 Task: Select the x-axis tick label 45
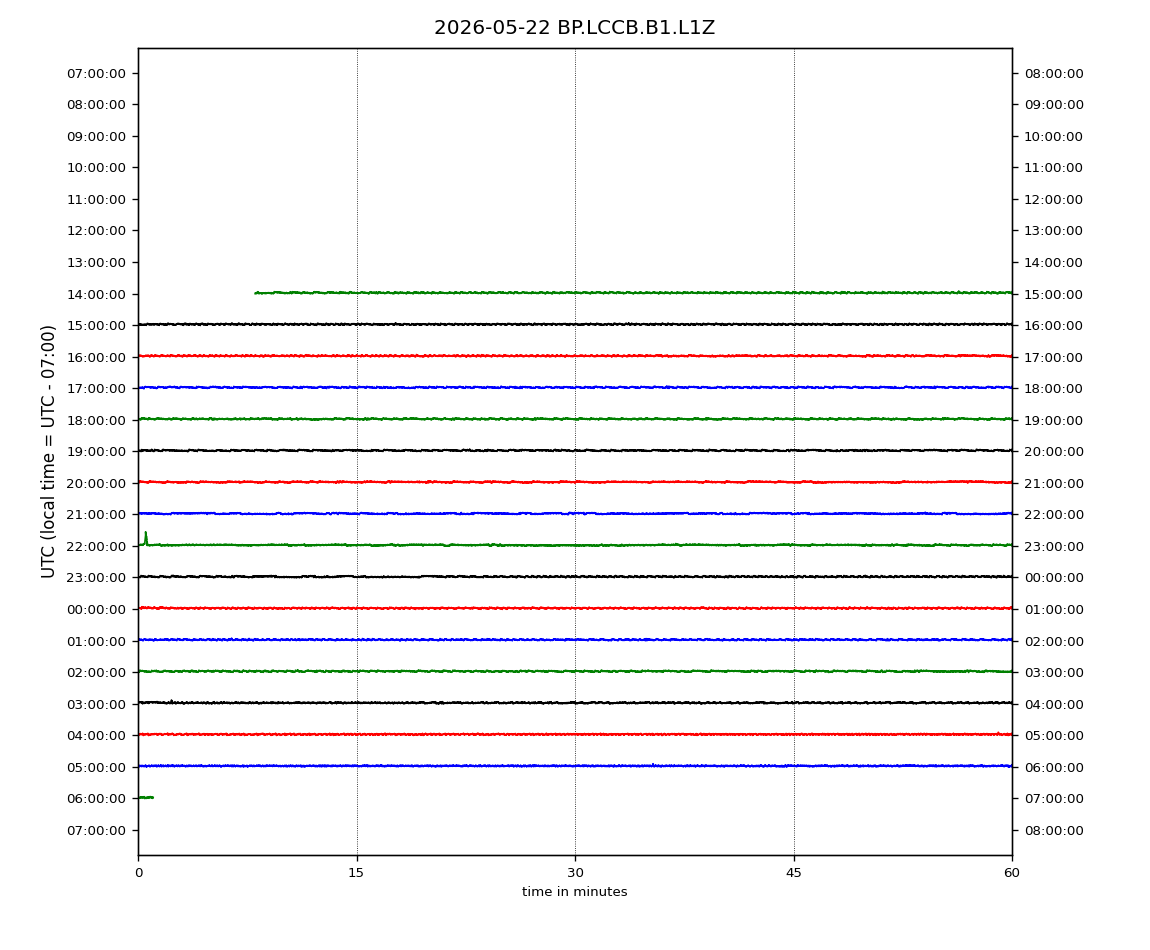[x=794, y=873]
